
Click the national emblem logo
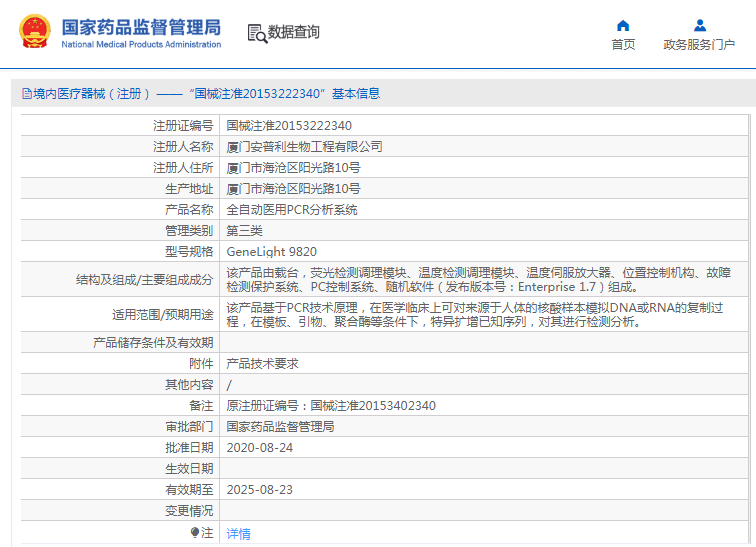(35, 32)
